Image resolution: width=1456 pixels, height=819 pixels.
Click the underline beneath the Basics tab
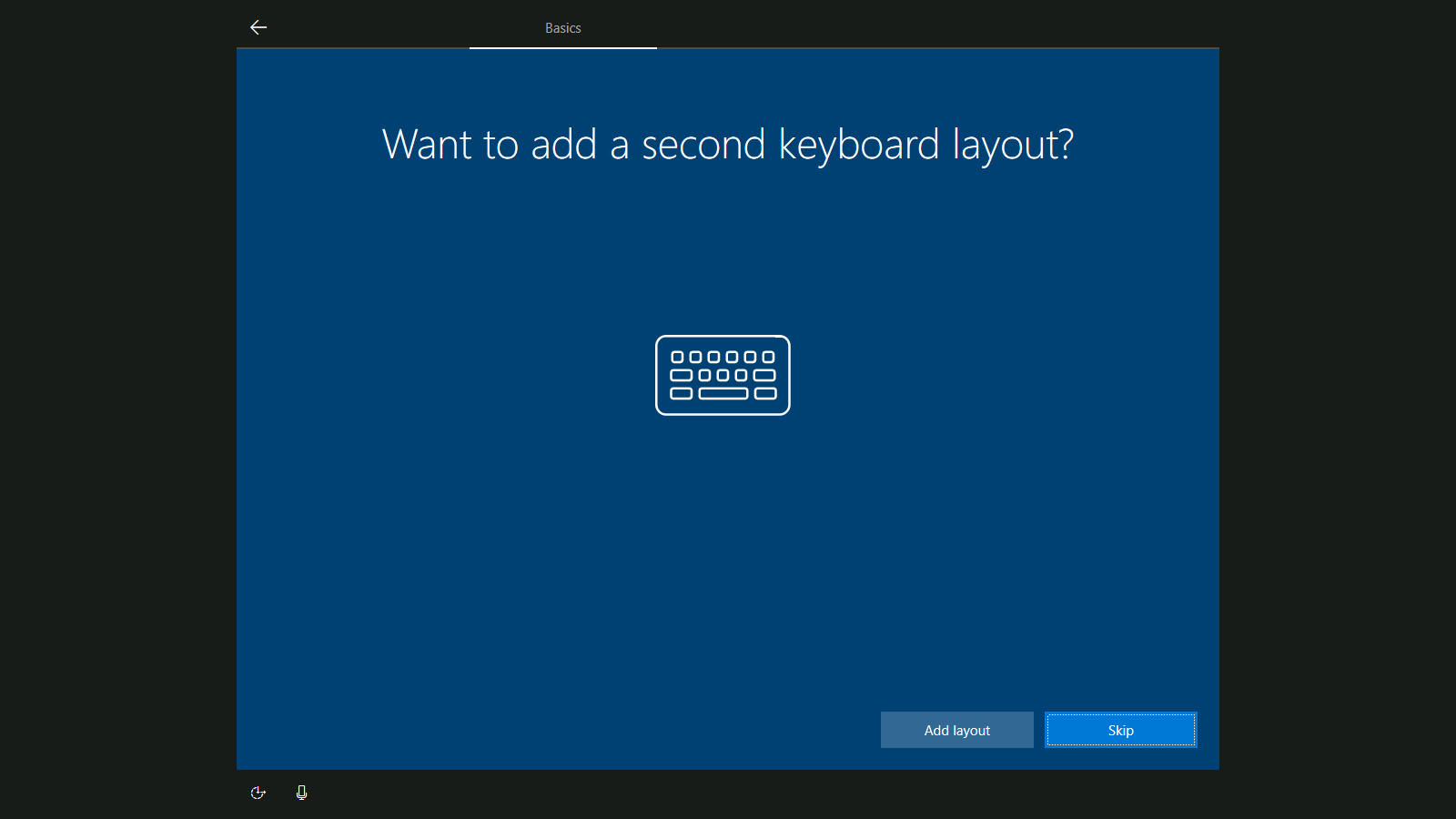[562, 47]
